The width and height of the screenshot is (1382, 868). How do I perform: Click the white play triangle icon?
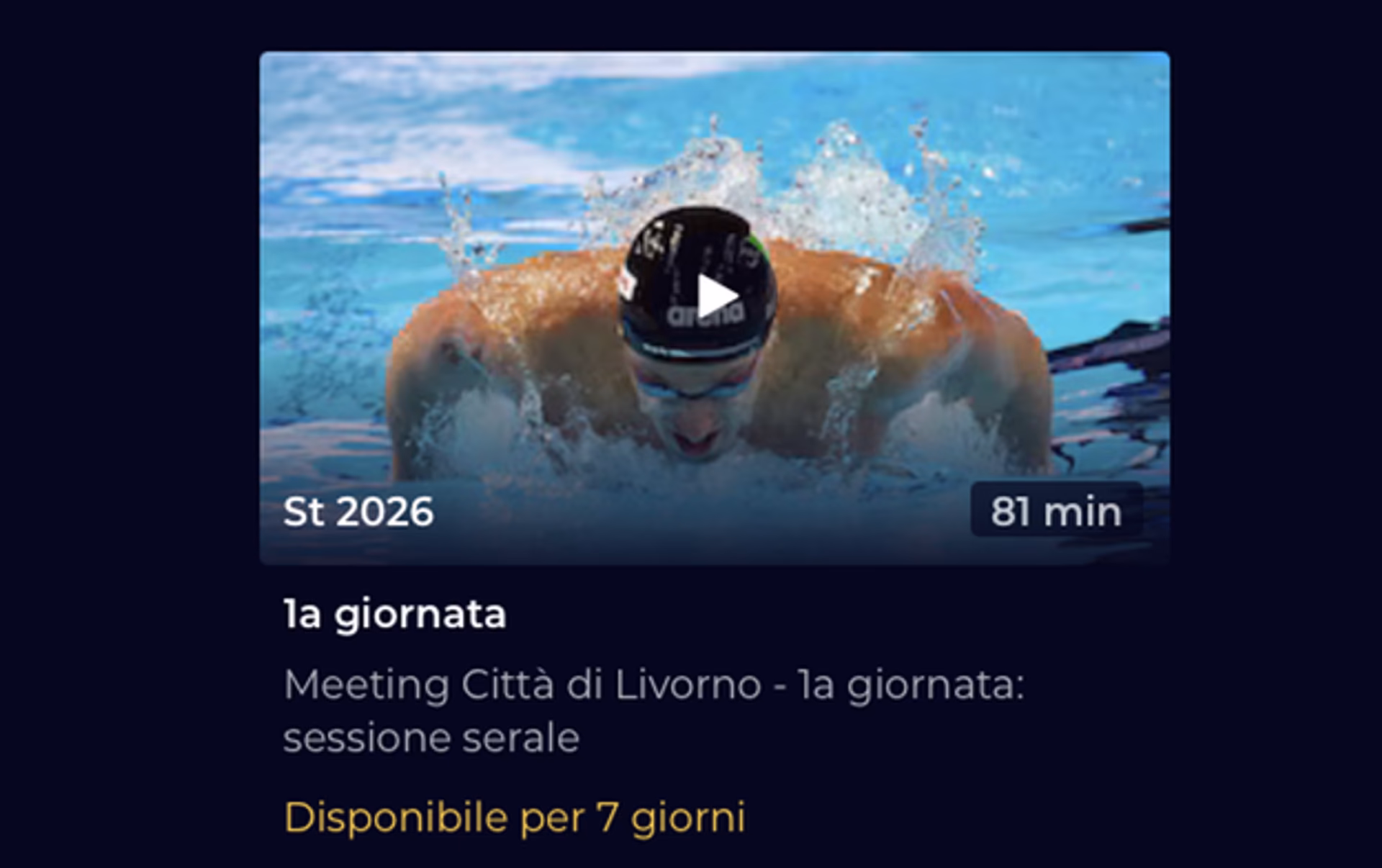pyautogui.click(x=717, y=296)
